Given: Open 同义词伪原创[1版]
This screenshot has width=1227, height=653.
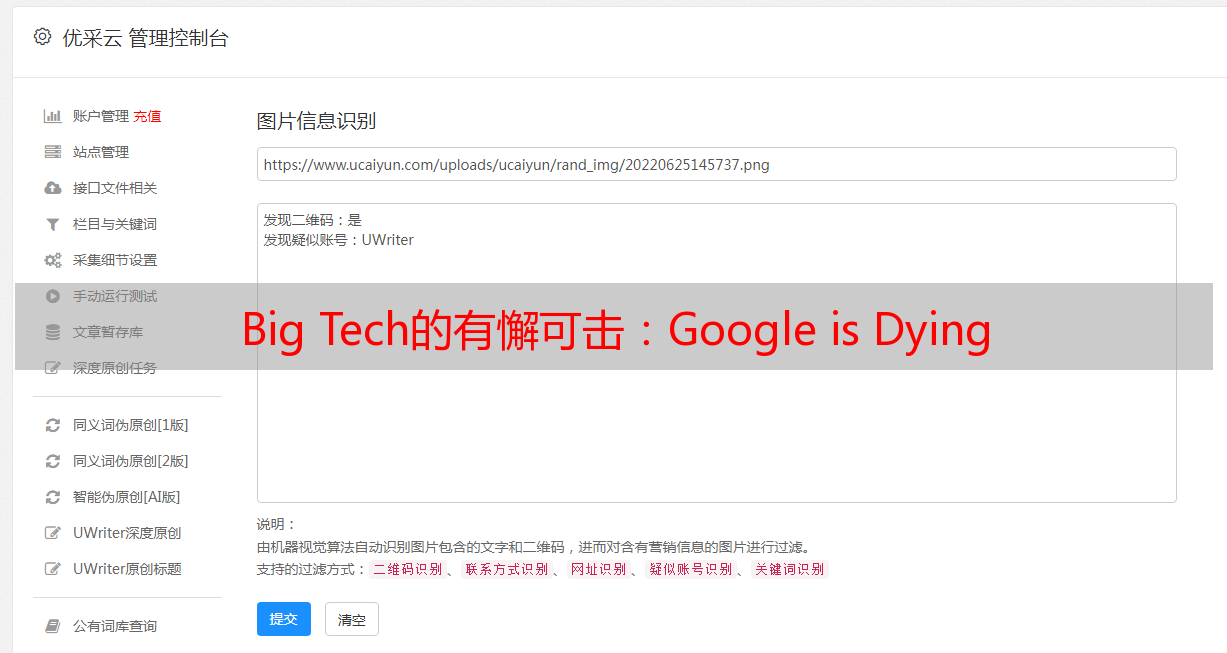Looking at the screenshot, I should point(131,425).
